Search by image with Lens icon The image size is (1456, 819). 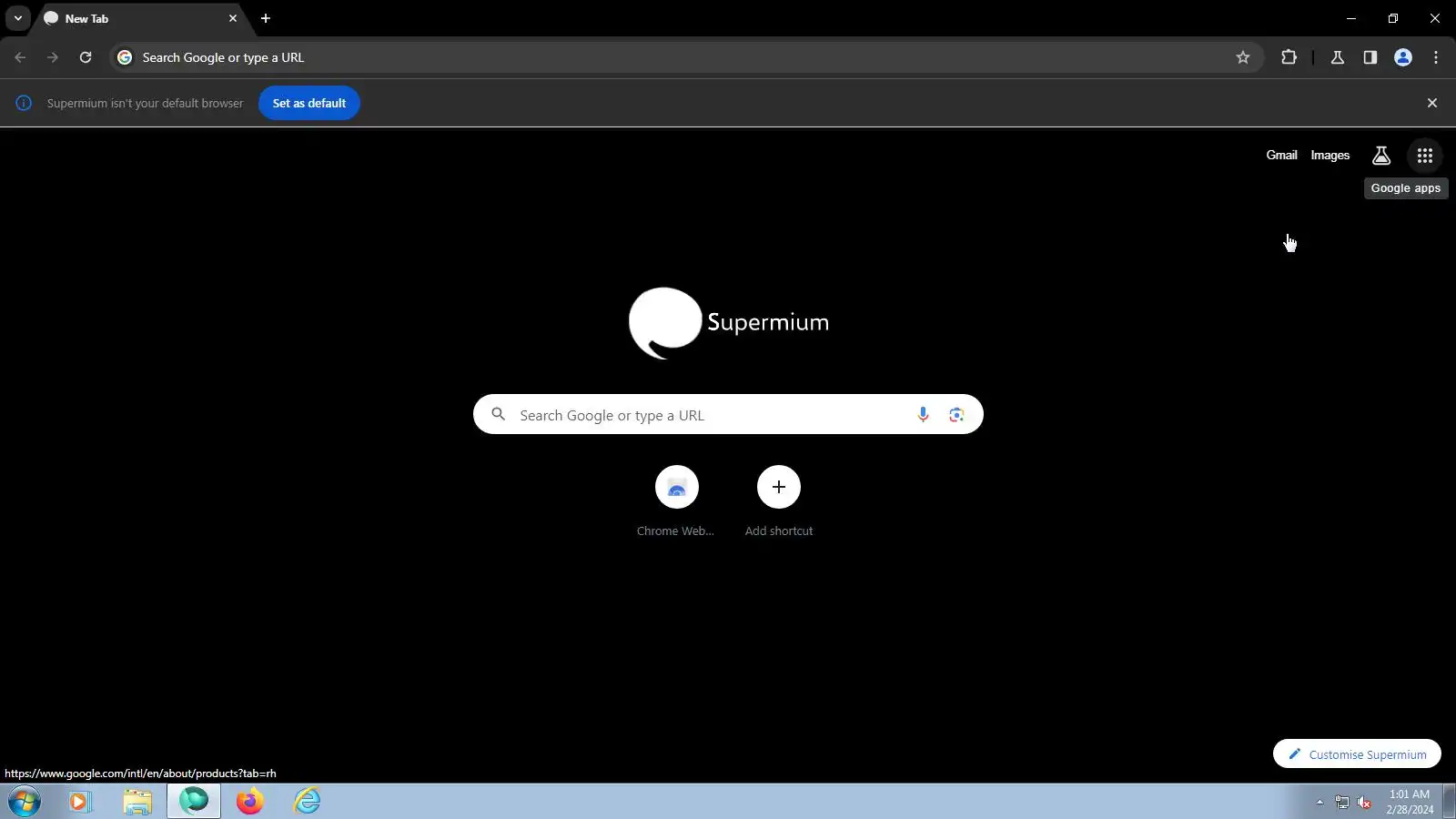[x=956, y=415]
